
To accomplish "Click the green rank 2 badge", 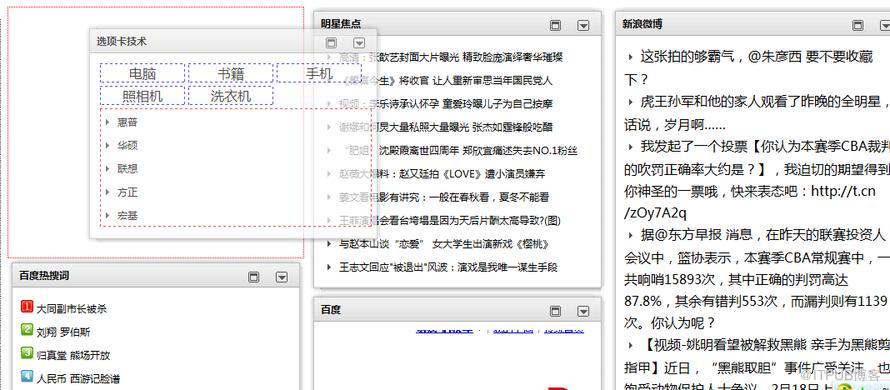I will pyautogui.click(x=27, y=330).
